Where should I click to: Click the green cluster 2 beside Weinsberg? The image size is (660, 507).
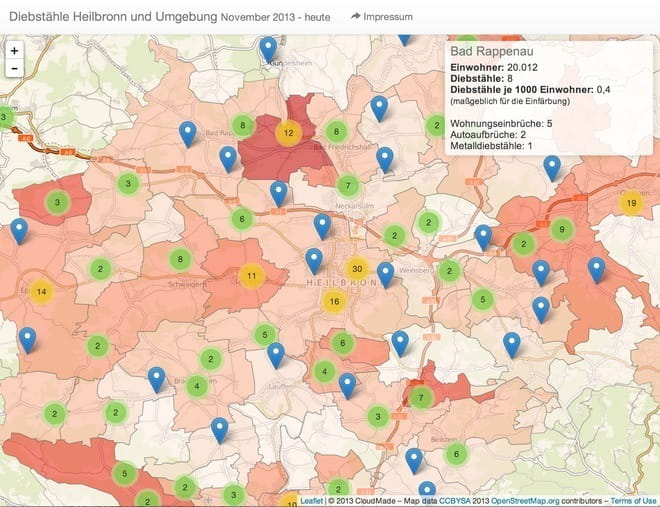[x=449, y=271]
